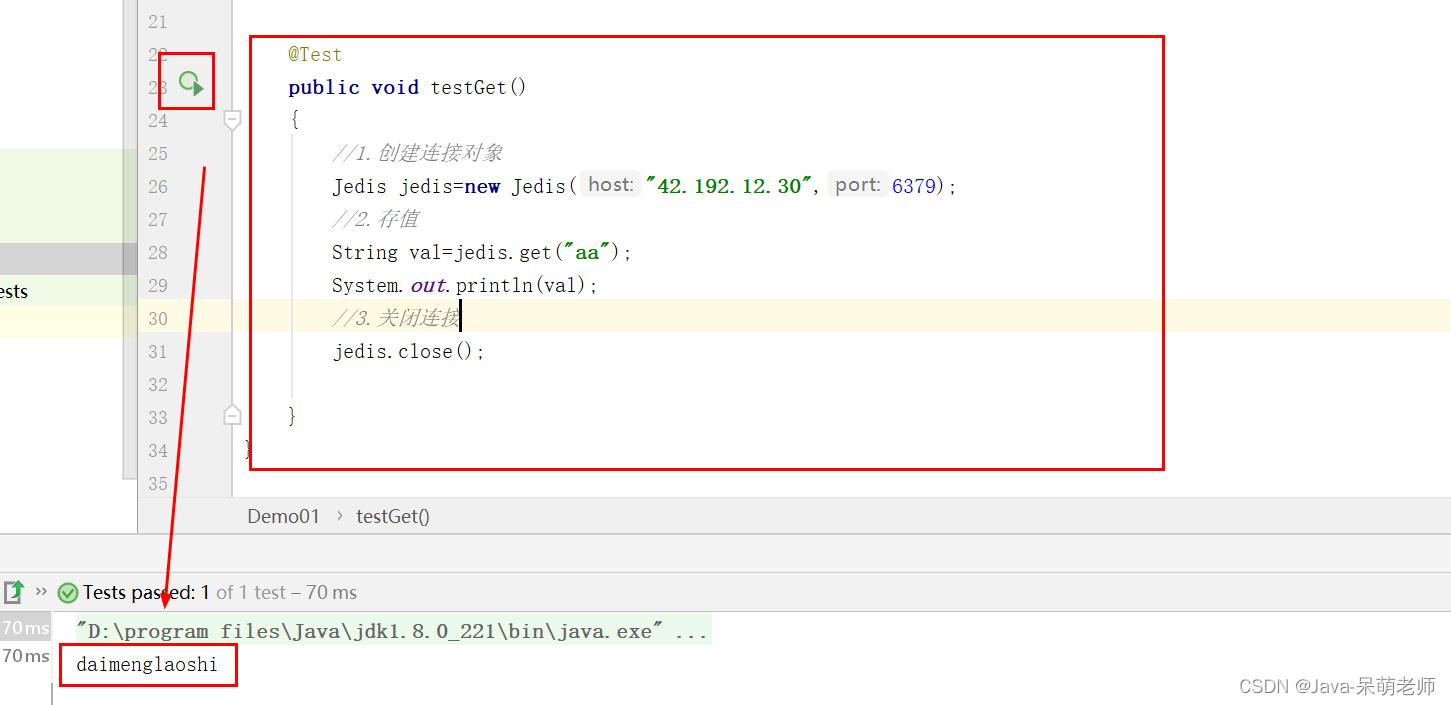Select the highlighted 70 ms test result row

[x=25, y=627]
